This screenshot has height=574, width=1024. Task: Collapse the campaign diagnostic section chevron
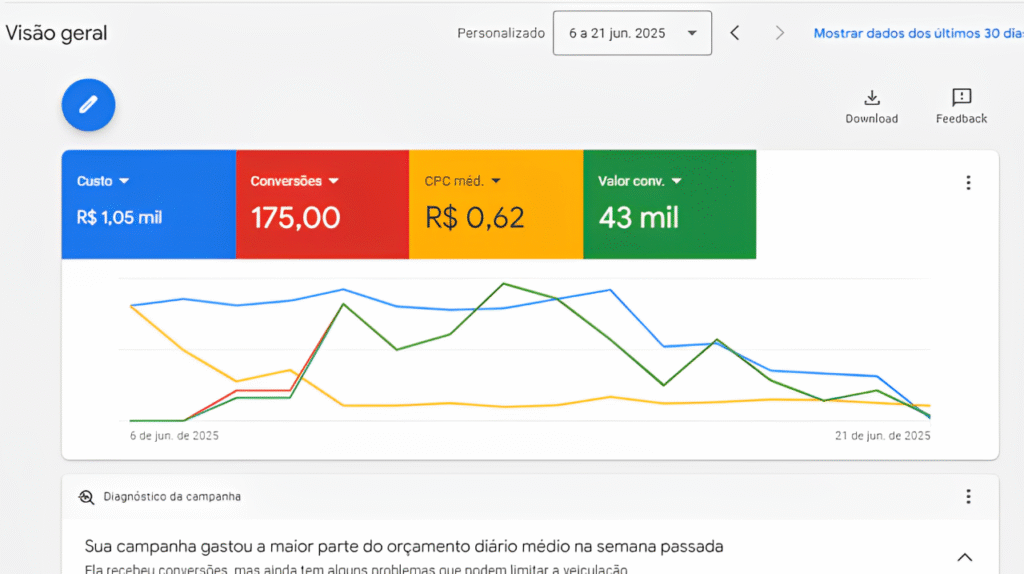coord(965,557)
